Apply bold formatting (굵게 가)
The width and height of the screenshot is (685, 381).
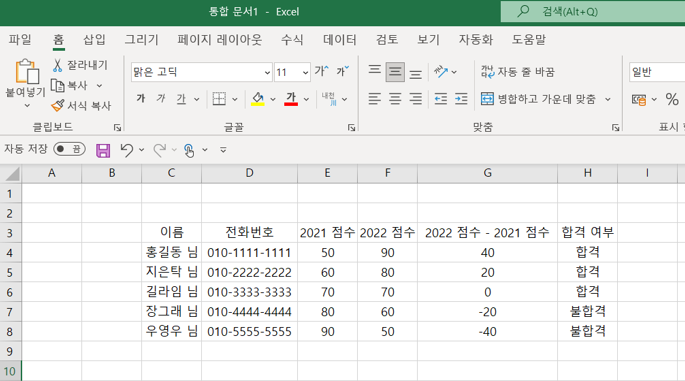(141, 99)
